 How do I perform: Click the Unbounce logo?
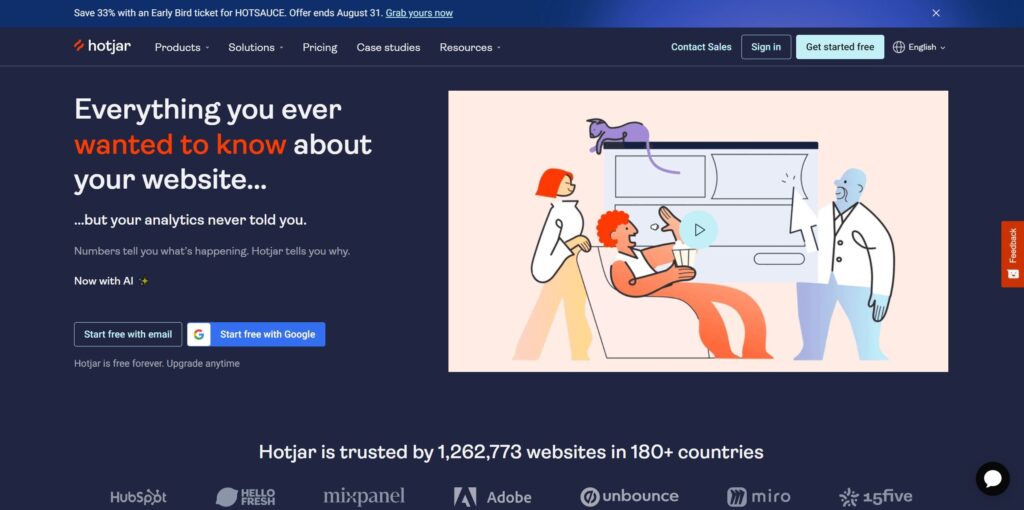coord(629,496)
